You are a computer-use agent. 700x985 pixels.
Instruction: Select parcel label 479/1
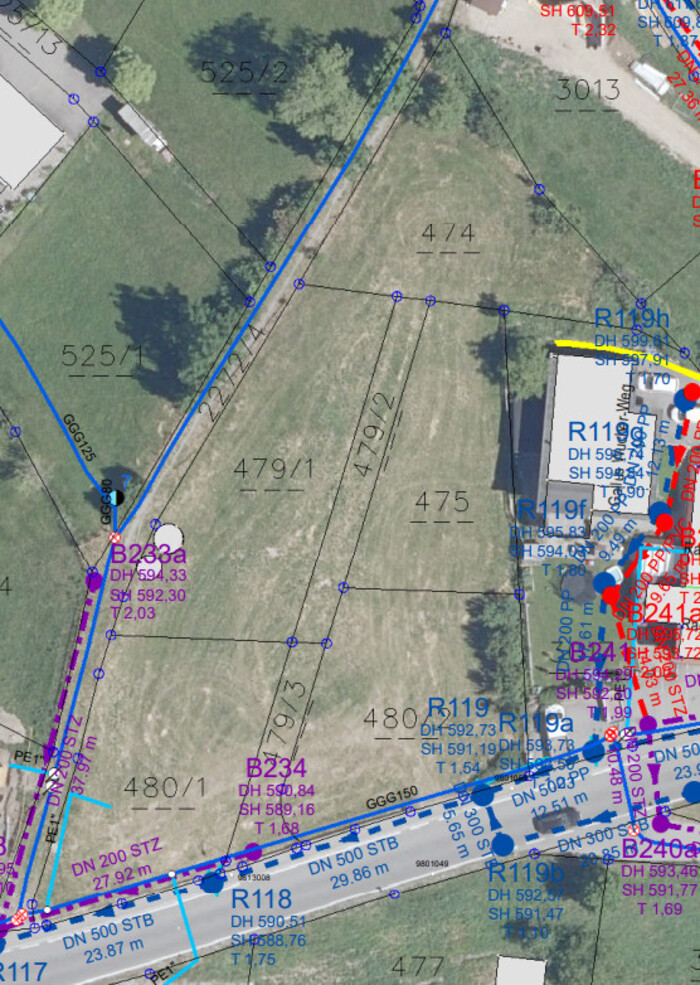tap(268, 468)
